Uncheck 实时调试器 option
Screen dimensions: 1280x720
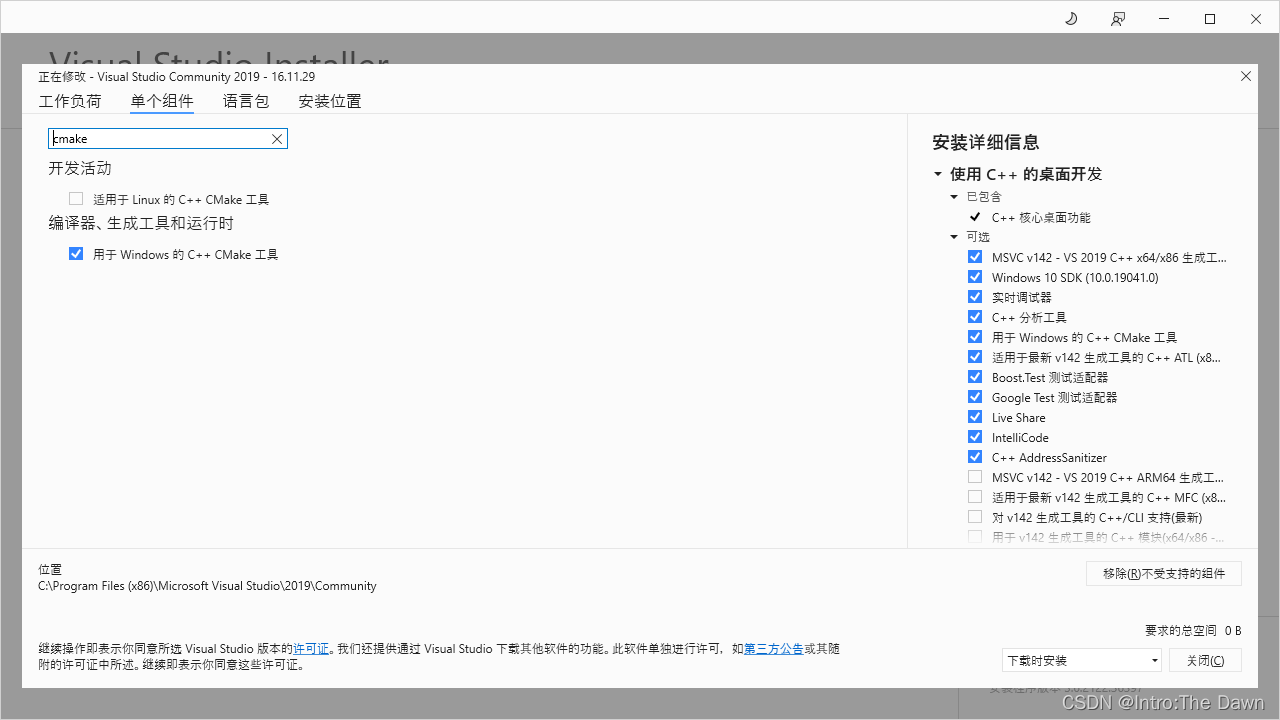975,297
